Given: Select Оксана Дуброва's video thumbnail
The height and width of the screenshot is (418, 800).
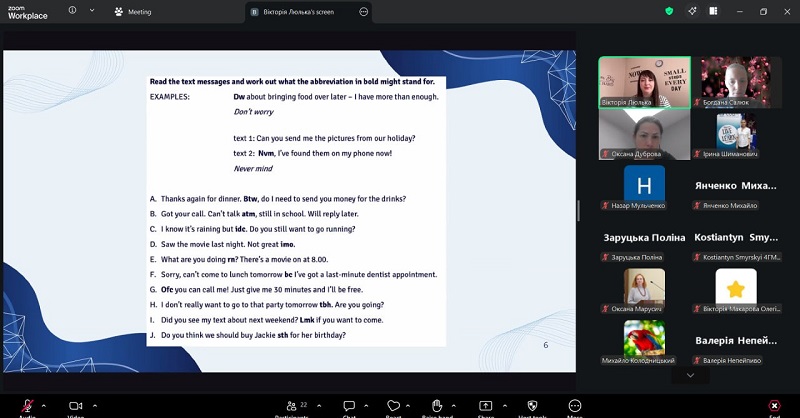Looking at the screenshot, I should [x=630, y=134].
